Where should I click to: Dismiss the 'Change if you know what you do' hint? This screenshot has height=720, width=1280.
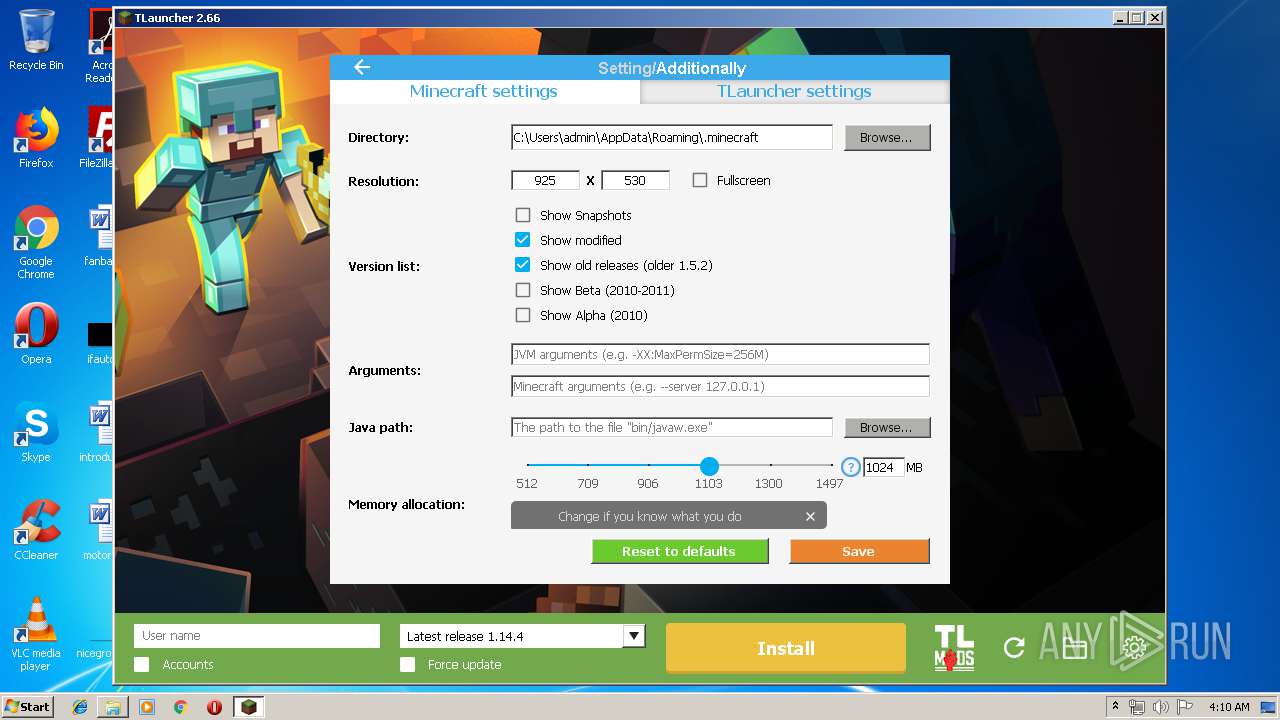tap(810, 516)
